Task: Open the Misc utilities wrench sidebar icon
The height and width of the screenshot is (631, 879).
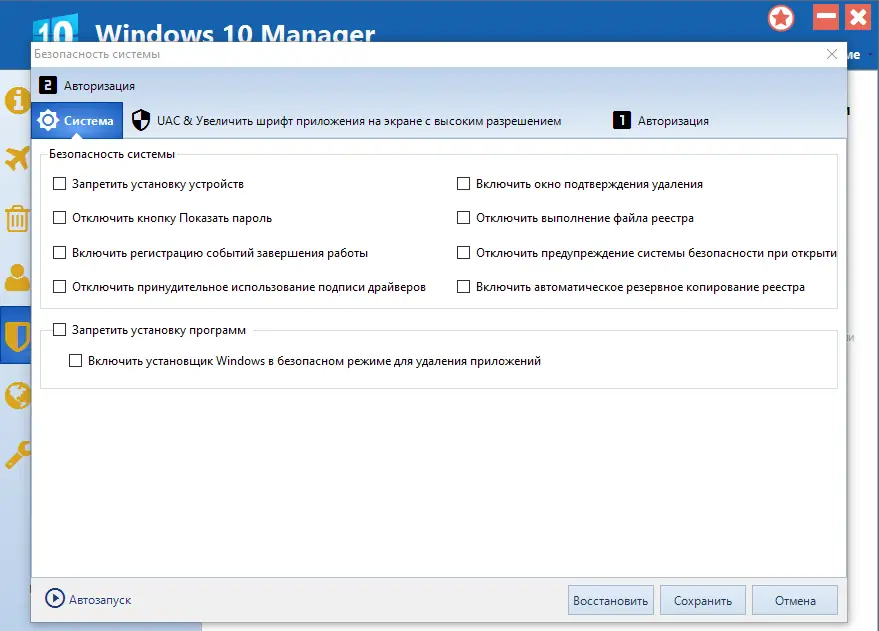Action: click(x=17, y=454)
